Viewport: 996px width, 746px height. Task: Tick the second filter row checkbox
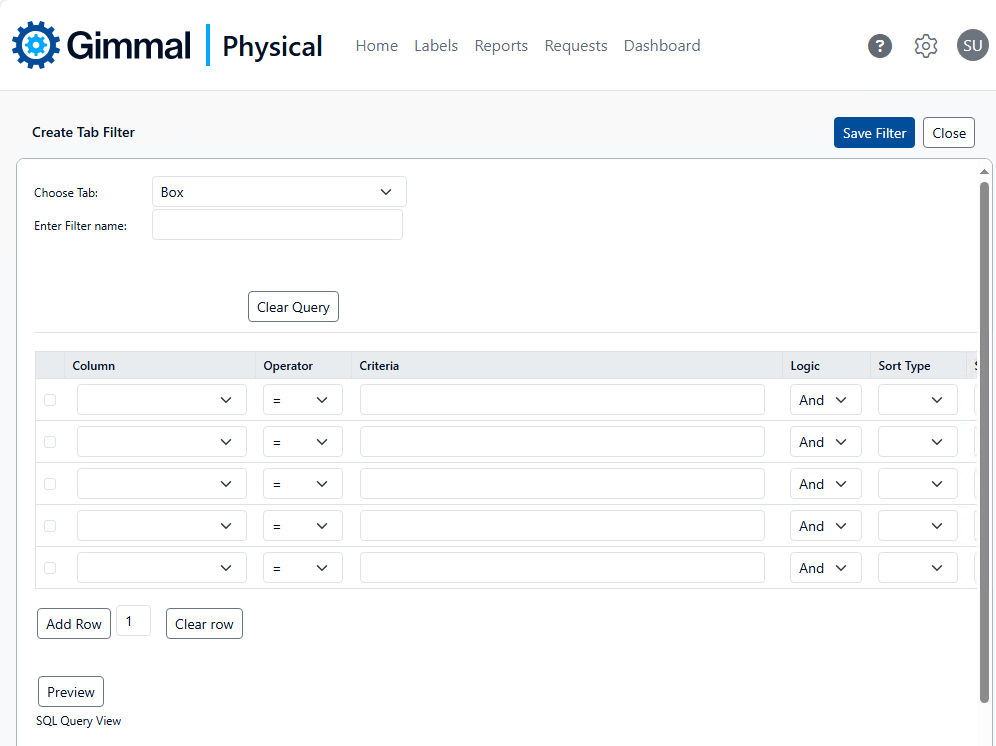pos(50,442)
